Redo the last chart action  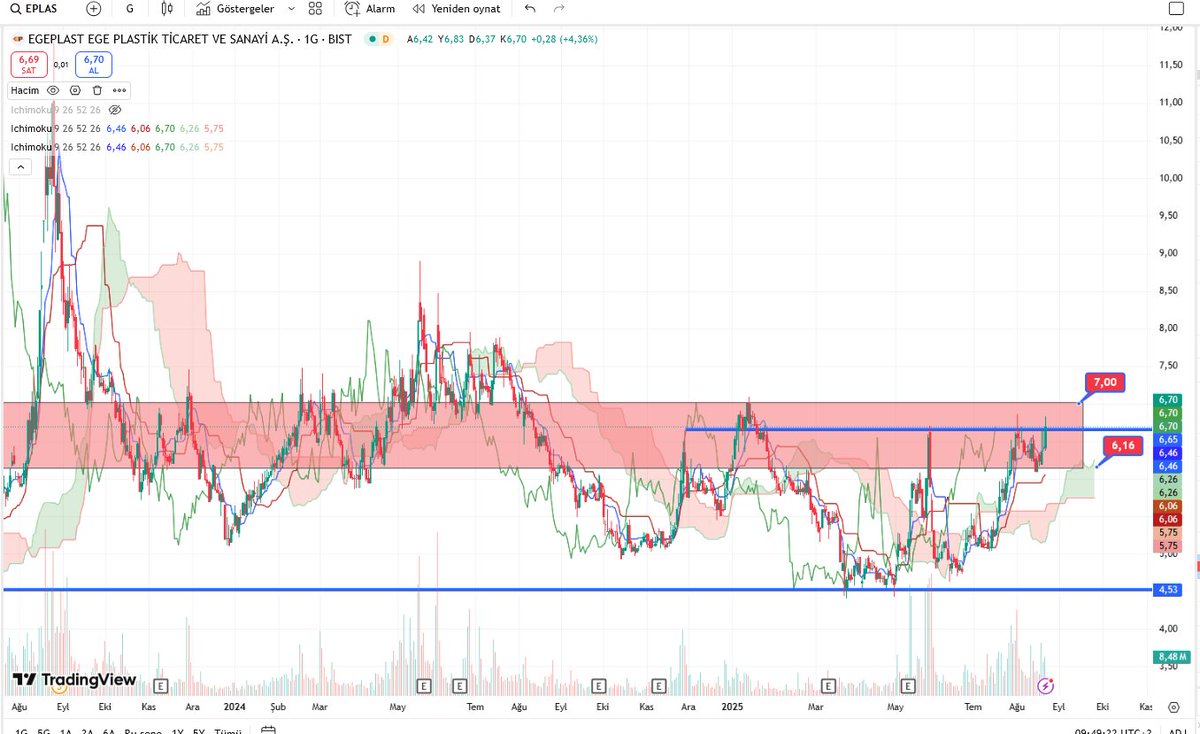pos(559,8)
